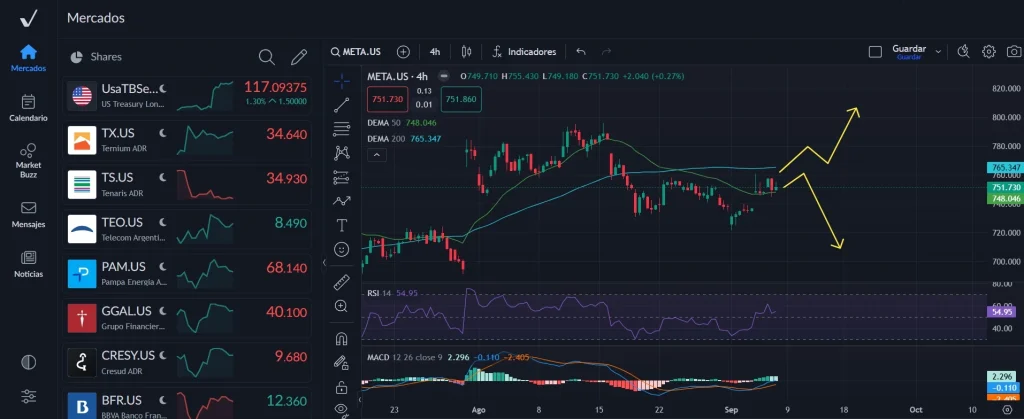
Task: Click the 765.347 price axis label
Action: (x=1006, y=168)
